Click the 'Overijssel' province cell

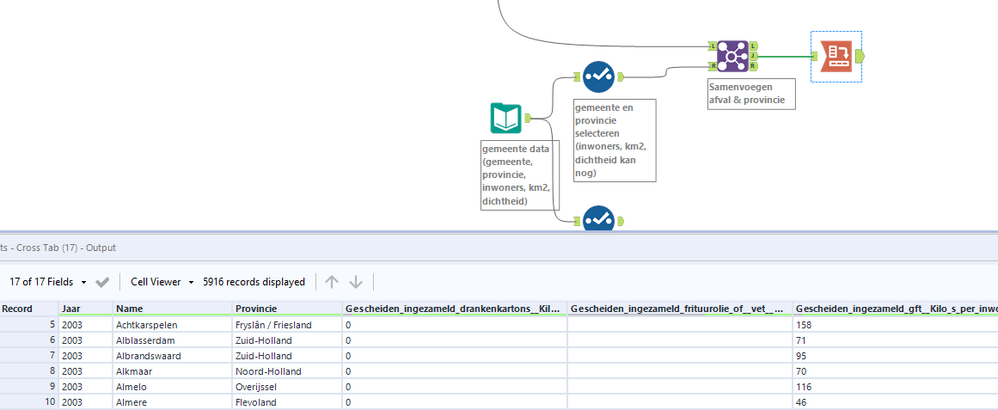[x=288, y=386]
